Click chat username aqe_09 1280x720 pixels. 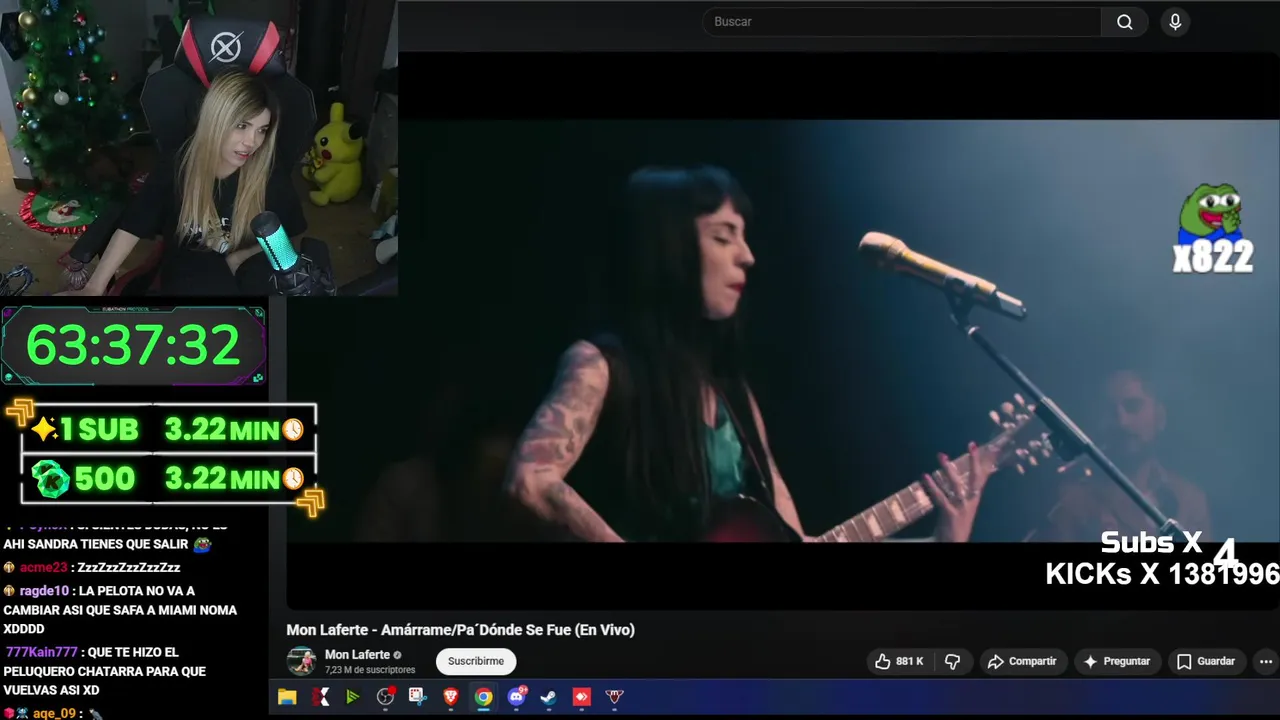(x=54, y=713)
